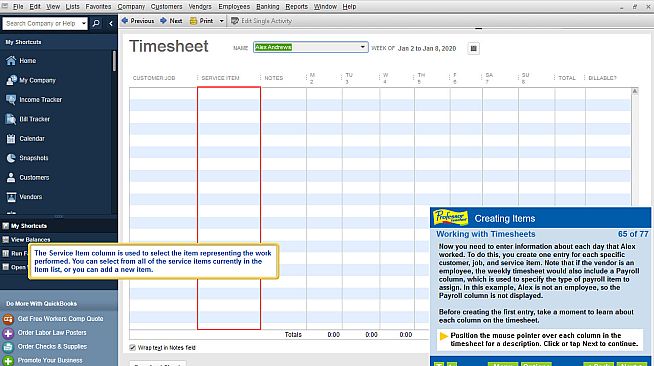The image size is (654, 366).
Task: Click the Professor Teaches logo
Action: pyautogui.click(x=450, y=218)
